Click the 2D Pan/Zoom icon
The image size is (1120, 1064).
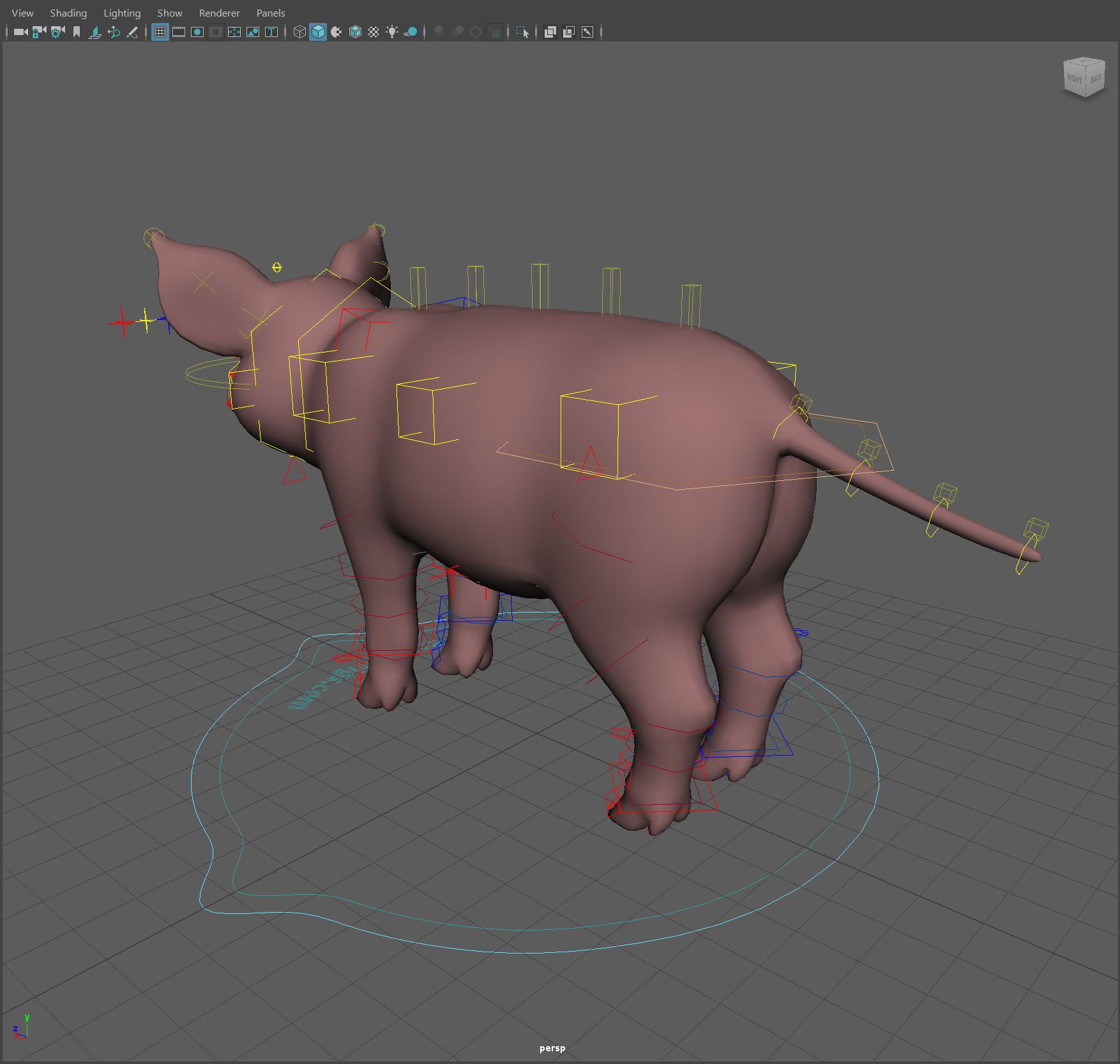pyautogui.click(x=114, y=32)
